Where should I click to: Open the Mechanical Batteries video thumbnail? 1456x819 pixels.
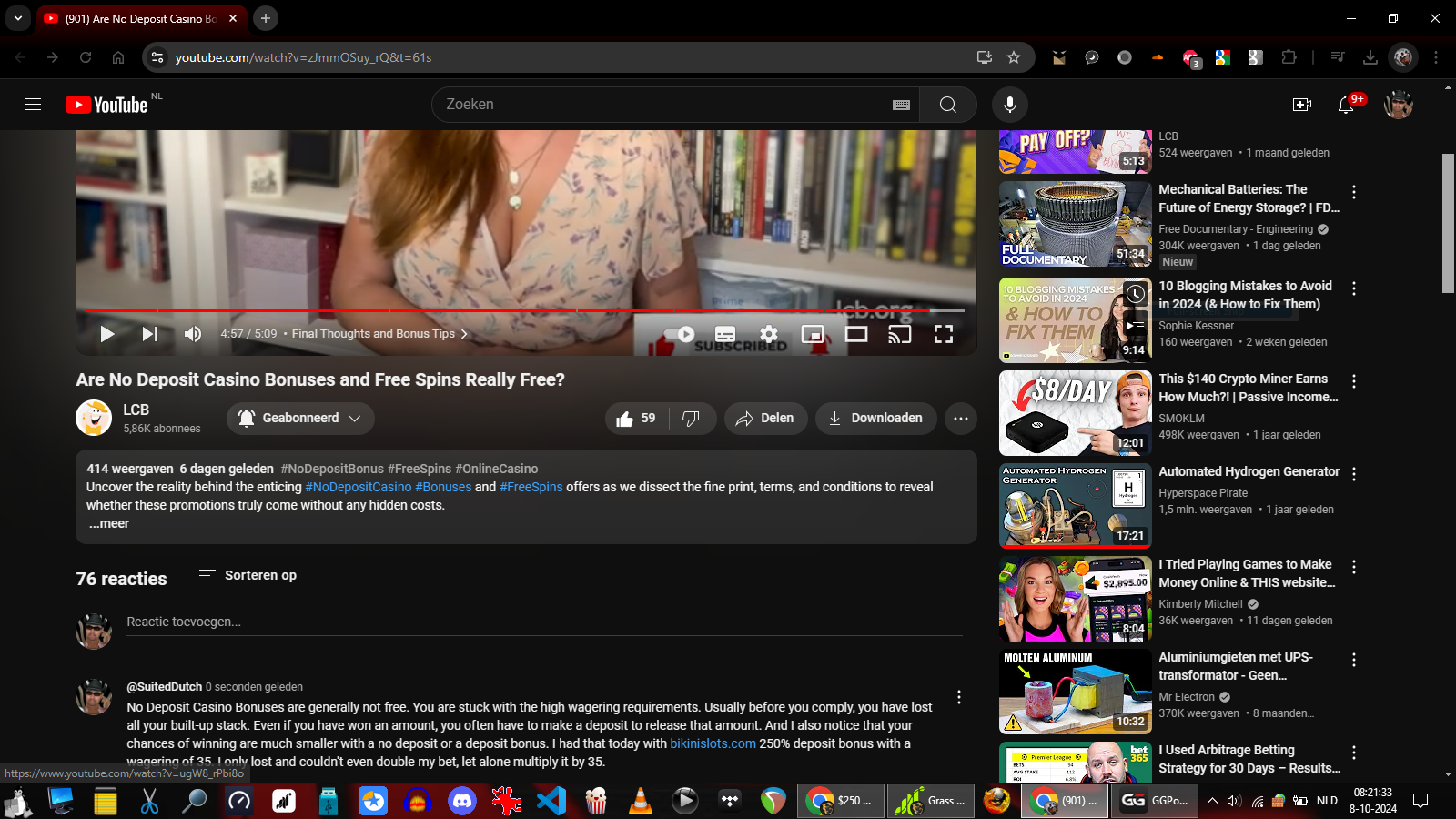tap(1075, 224)
